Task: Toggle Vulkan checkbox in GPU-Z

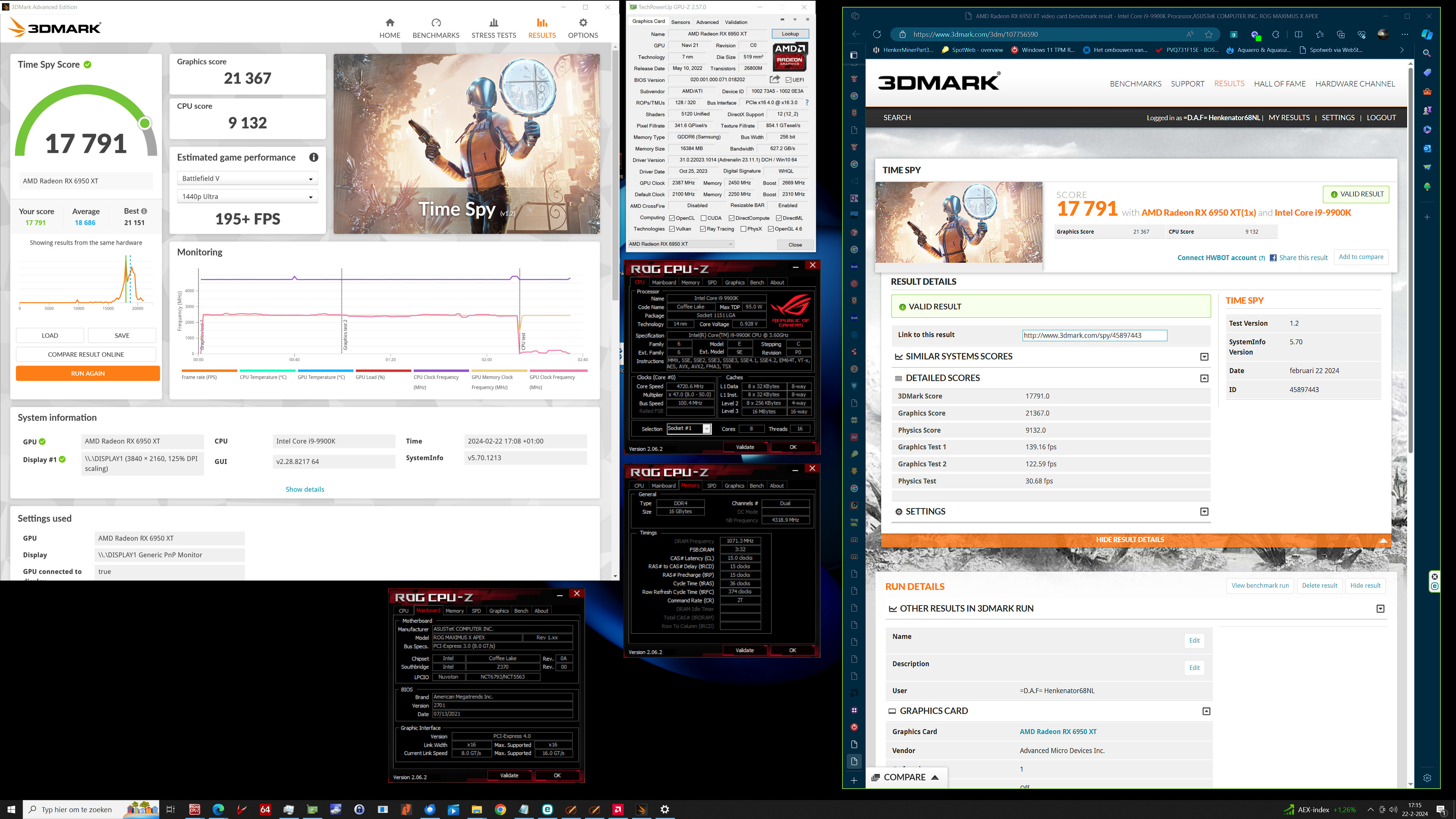Action: tap(672, 229)
